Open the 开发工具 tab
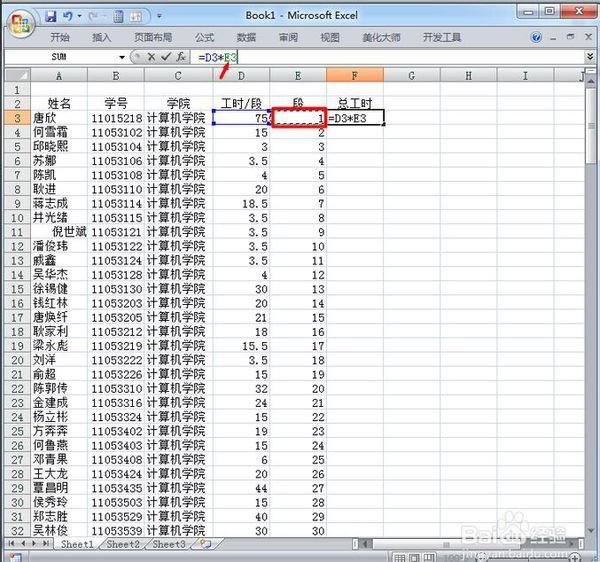This screenshot has width=600, height=562. point(442,37)
